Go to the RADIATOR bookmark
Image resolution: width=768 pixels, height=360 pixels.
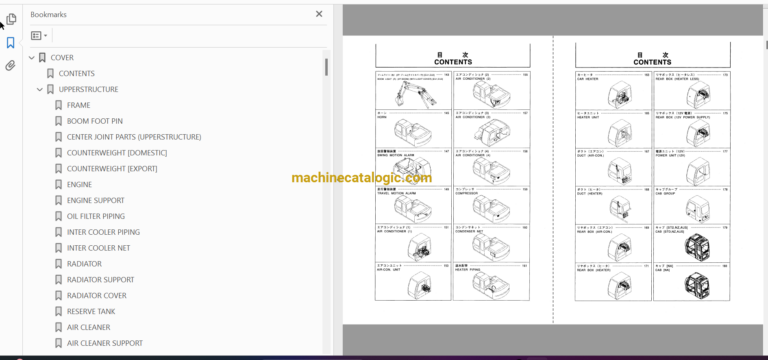84,264
